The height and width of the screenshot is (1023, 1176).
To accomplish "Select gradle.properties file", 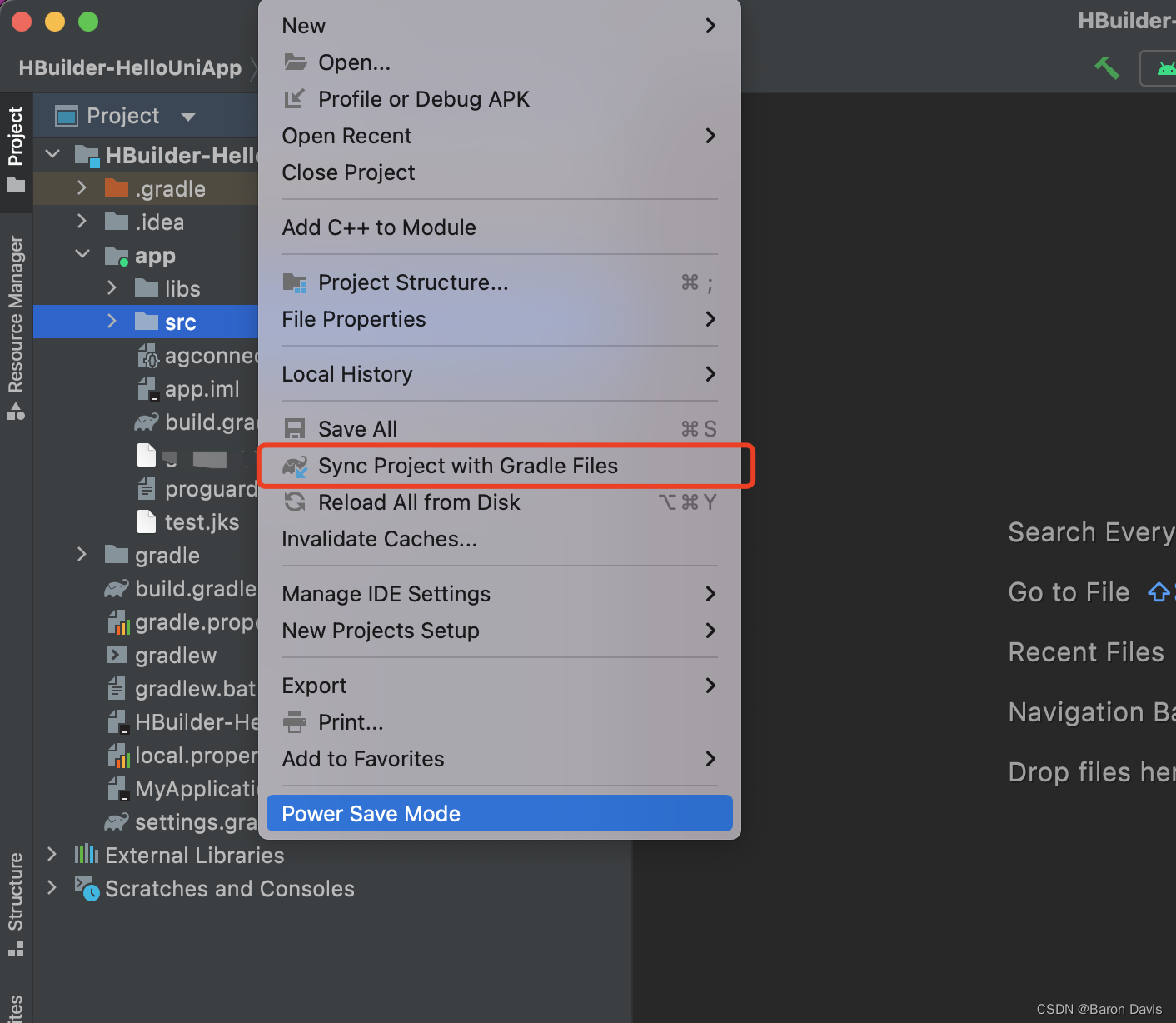I will coord(197,622).
